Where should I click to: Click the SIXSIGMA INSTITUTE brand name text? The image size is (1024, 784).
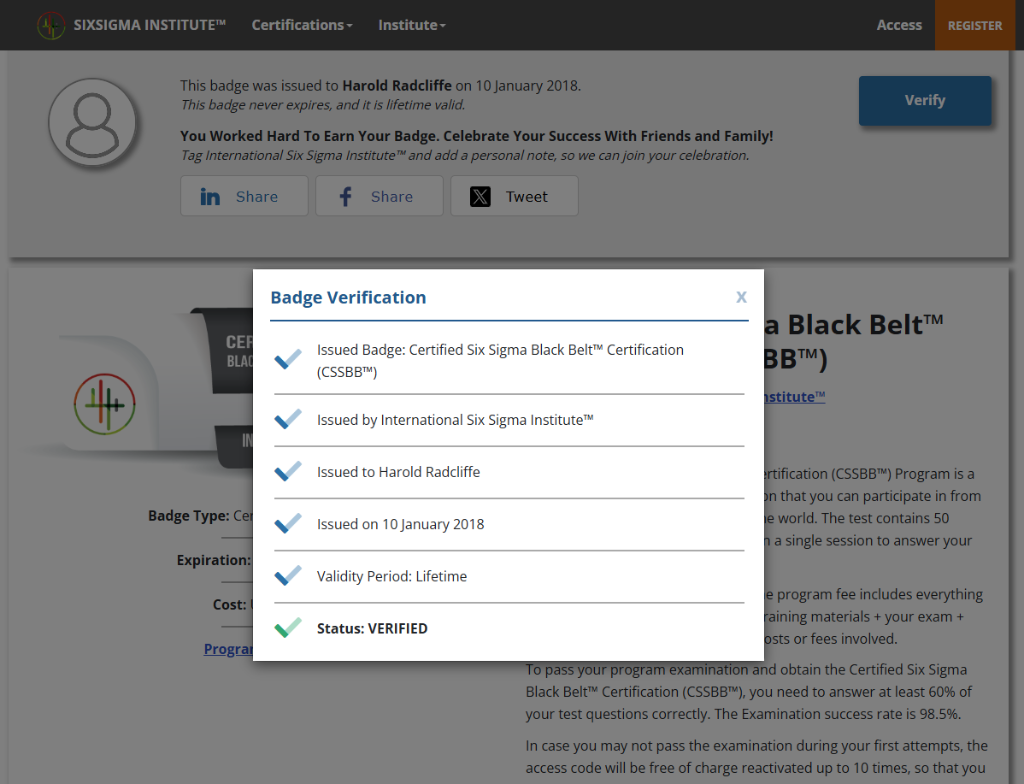coord(150,25)
